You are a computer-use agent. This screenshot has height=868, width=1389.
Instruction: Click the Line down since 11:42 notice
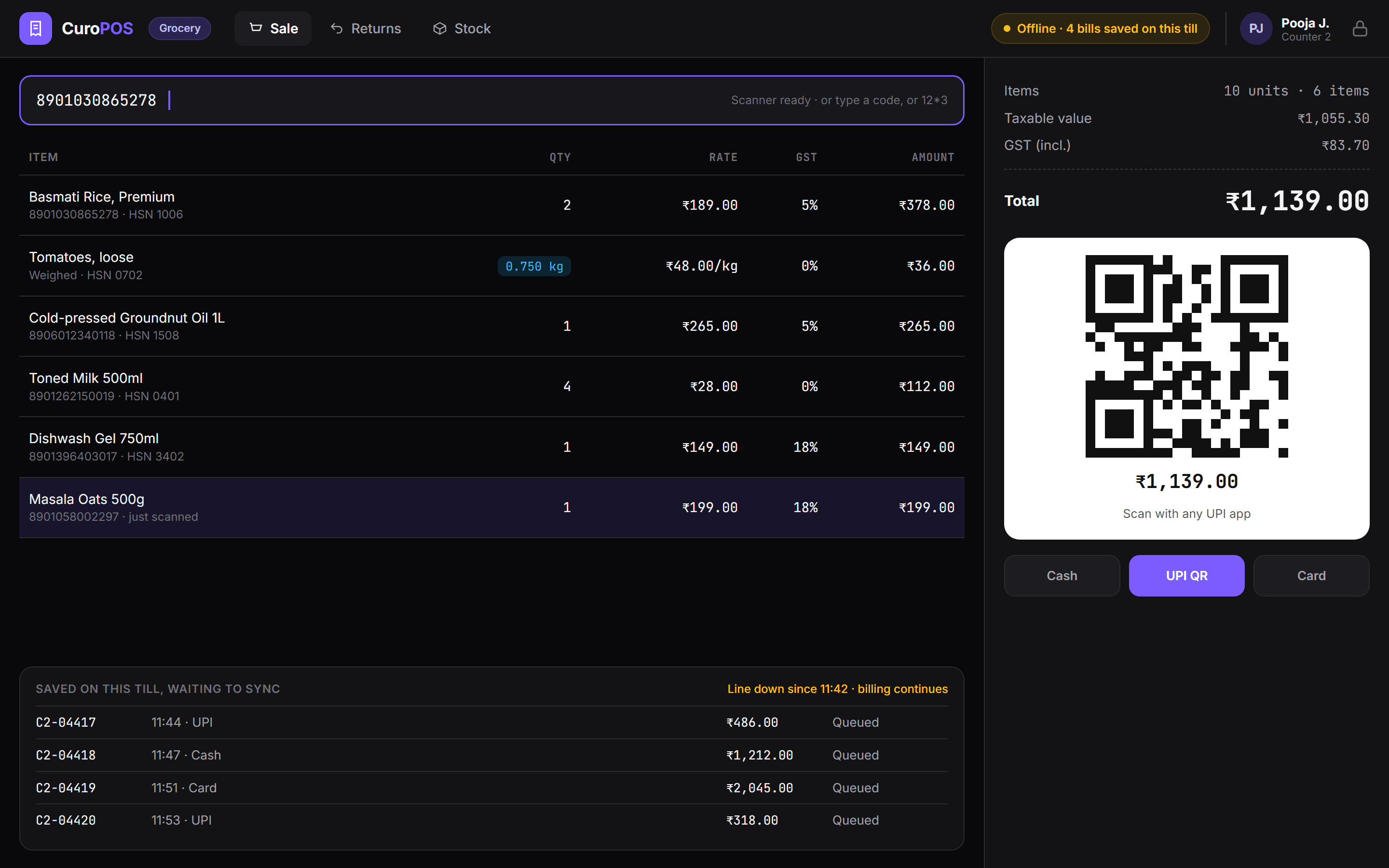pos(837,688)
